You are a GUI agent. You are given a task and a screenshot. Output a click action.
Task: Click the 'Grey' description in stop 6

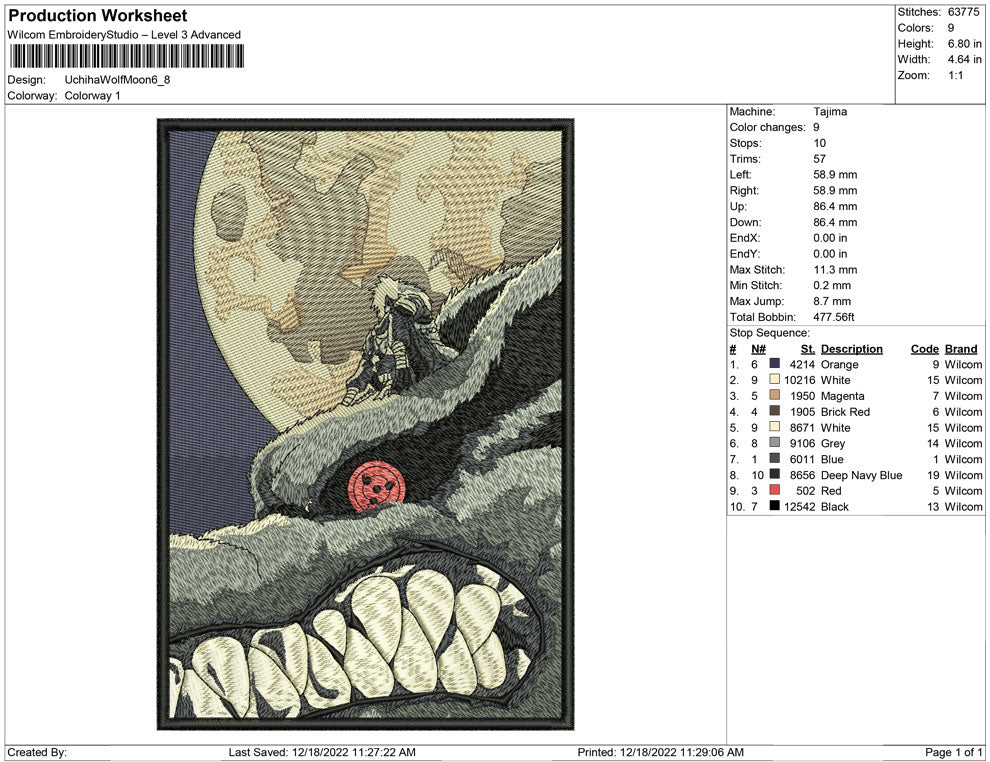(833, 443)
